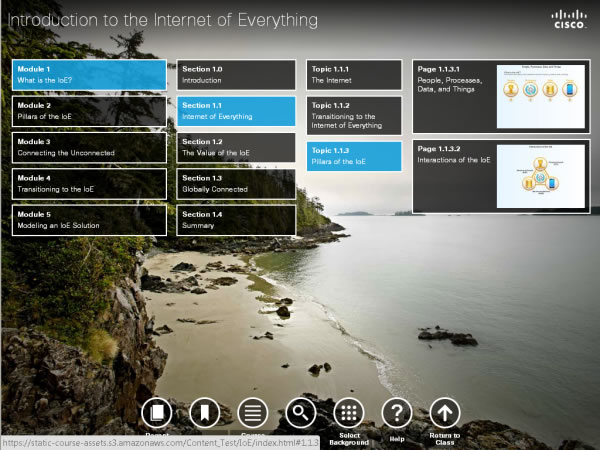Click the Help question mark icon
This screenshot has width=600, height=450.
point(397,412)
